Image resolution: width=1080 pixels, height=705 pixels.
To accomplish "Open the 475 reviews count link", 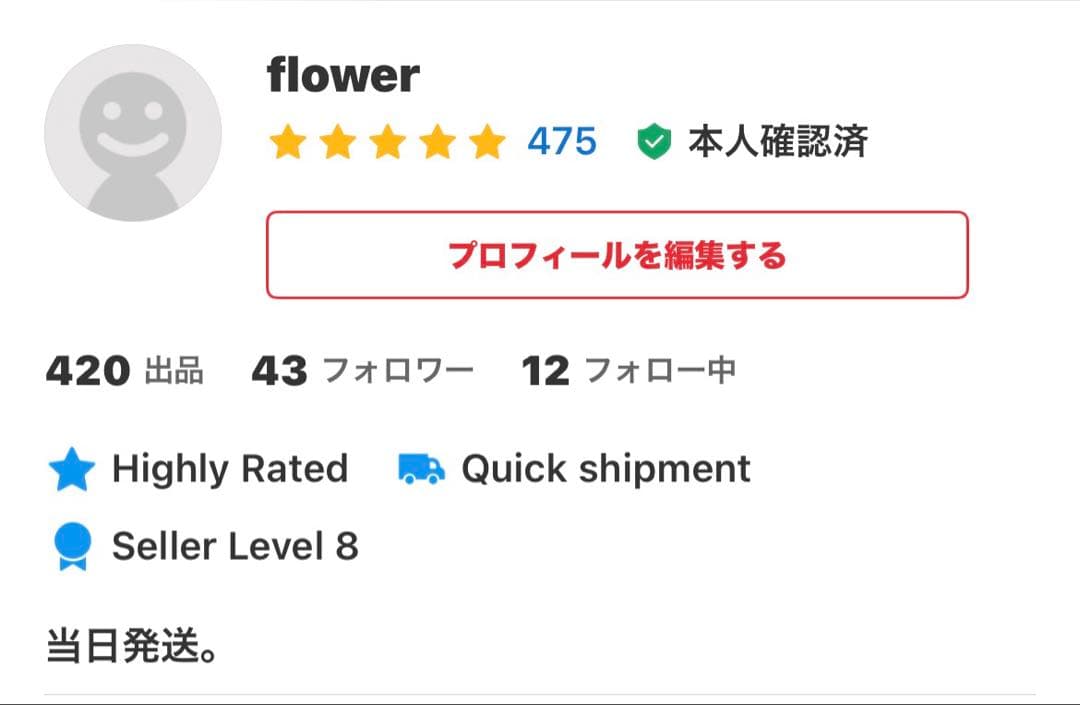I will 562,142.
